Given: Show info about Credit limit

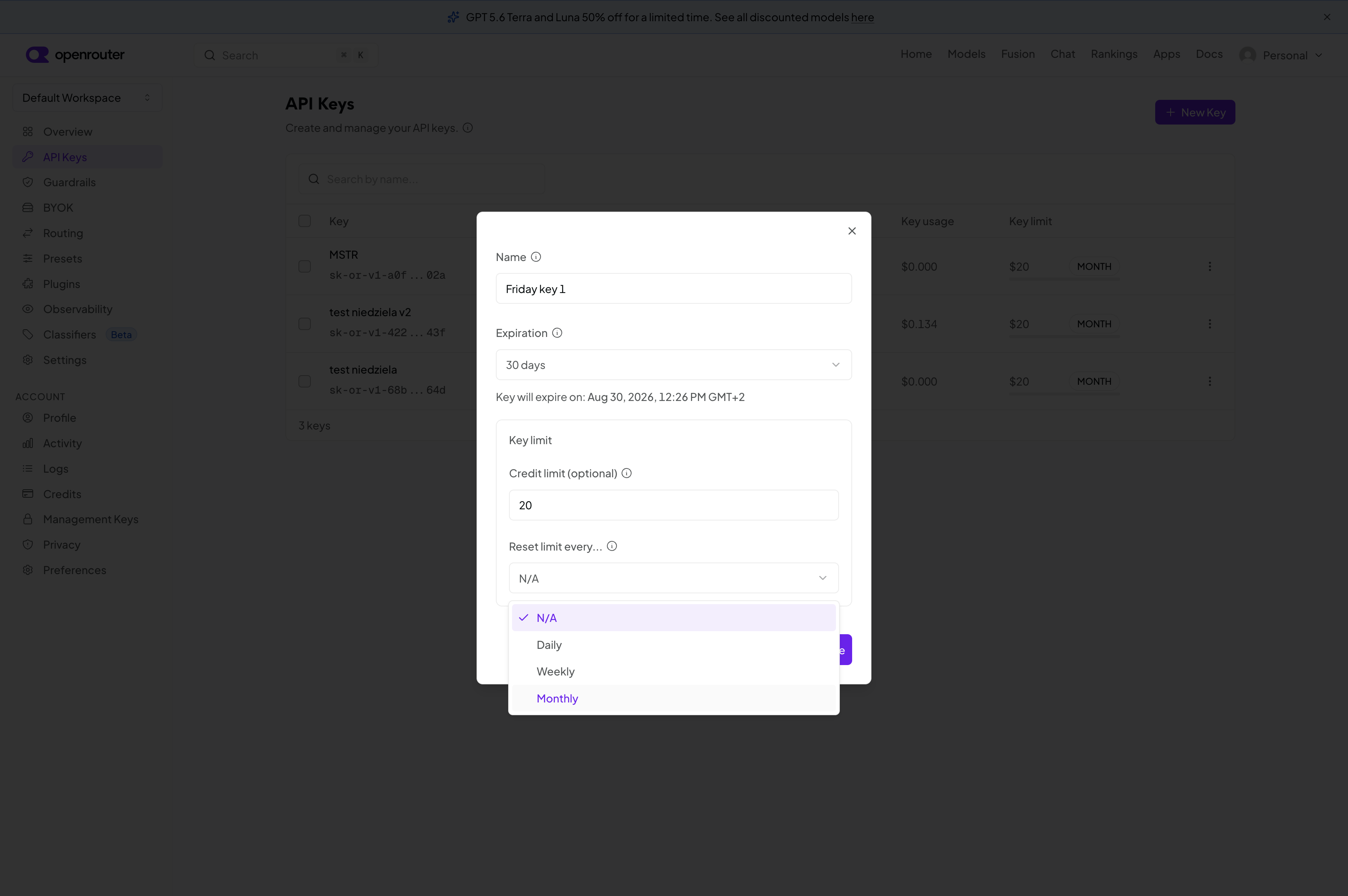Looking at the screenshot, I should [x=626, y=473].
